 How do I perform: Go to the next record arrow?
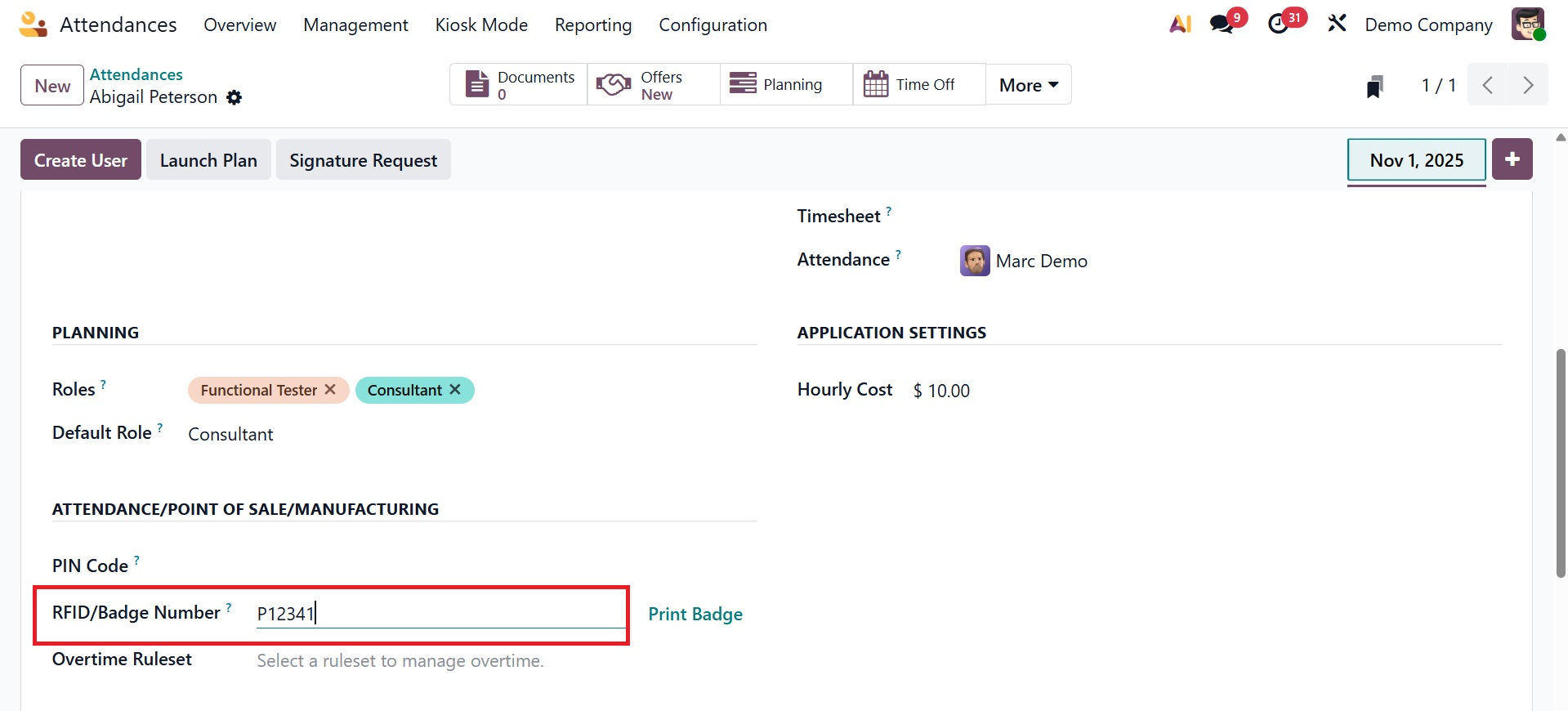click(x=1527, y=85)
